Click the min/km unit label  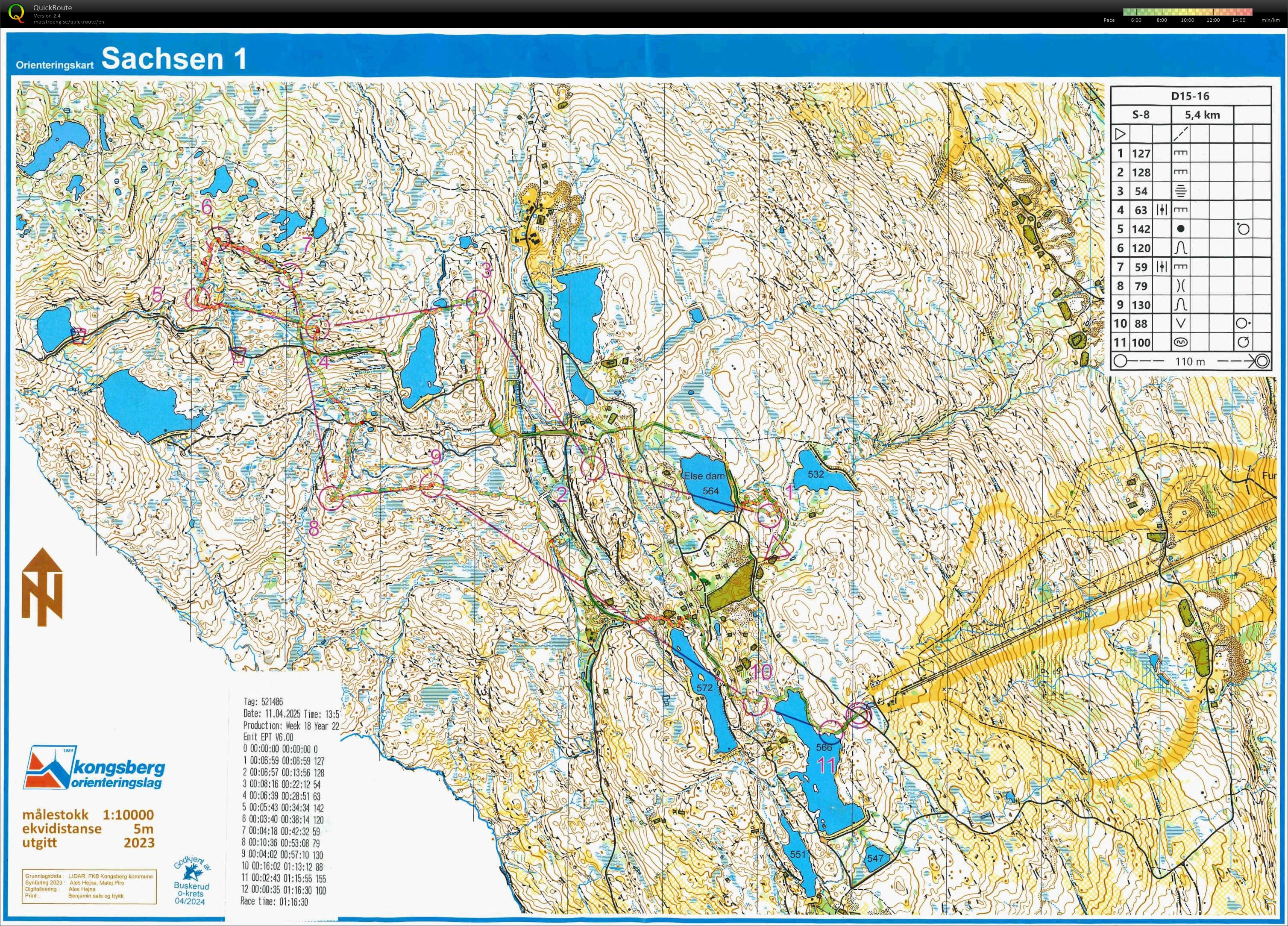click(x=1270, y=20)
